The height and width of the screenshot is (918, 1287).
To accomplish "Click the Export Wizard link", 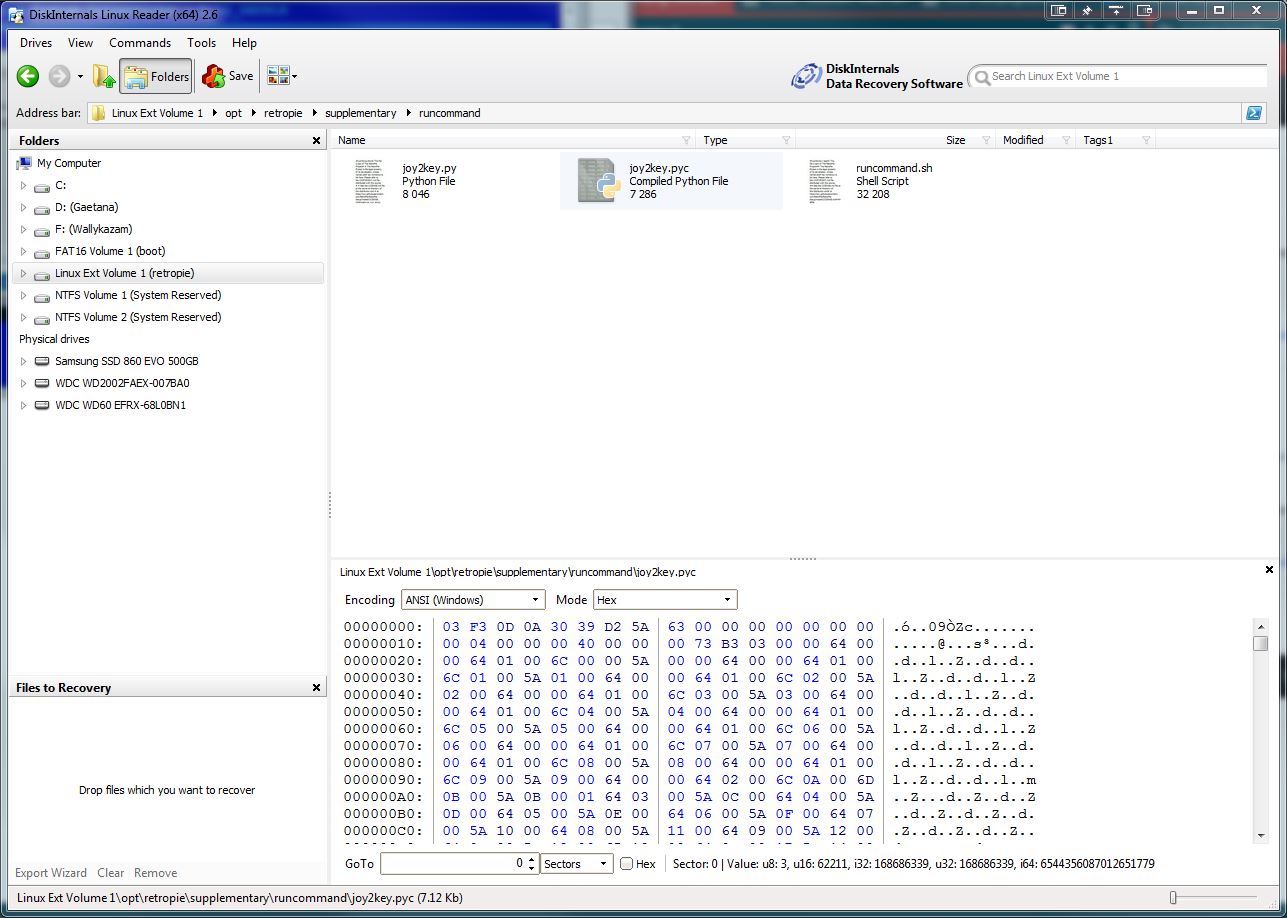I will (51, 873).
